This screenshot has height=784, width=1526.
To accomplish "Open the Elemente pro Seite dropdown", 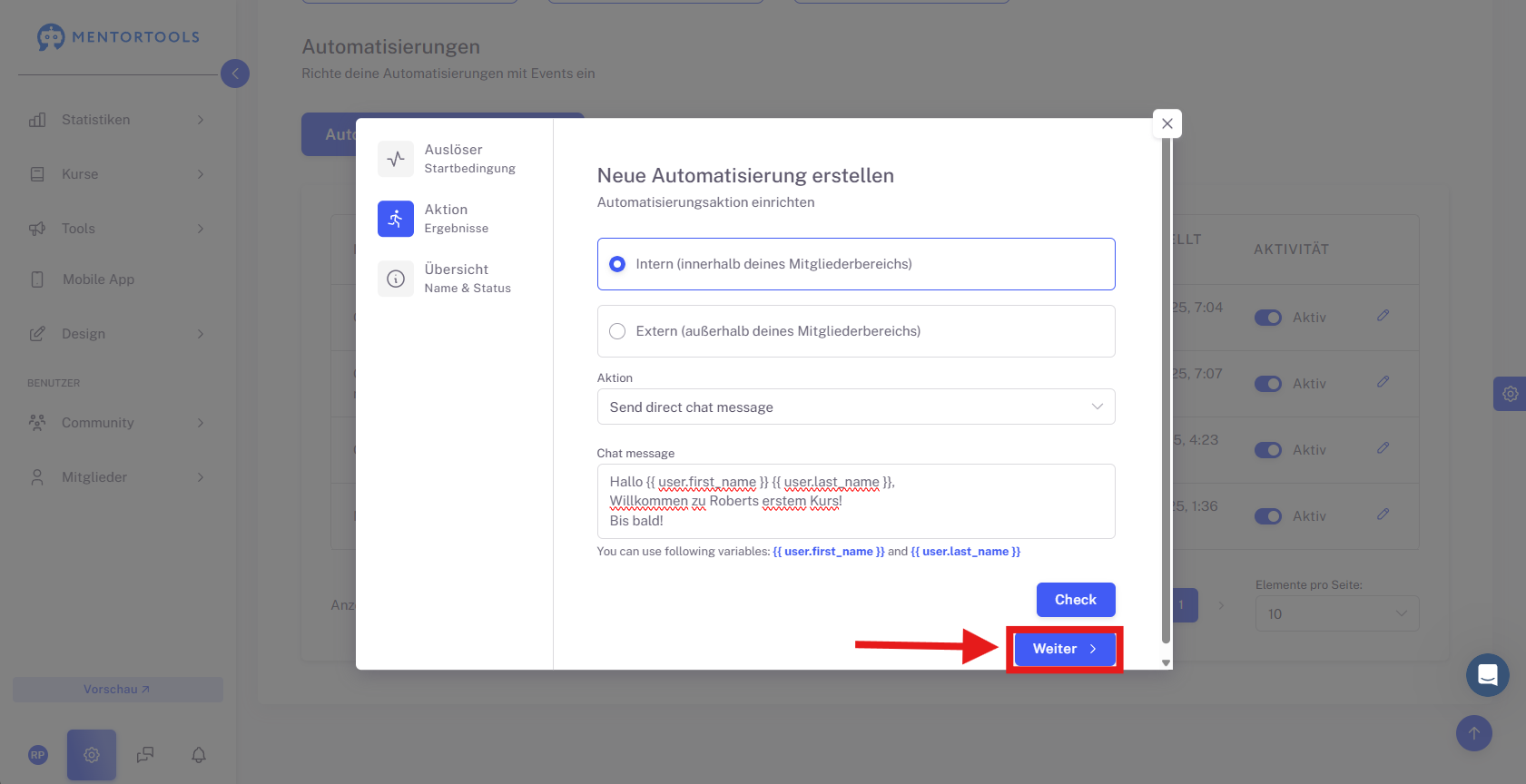I will tap(1337, 613).
